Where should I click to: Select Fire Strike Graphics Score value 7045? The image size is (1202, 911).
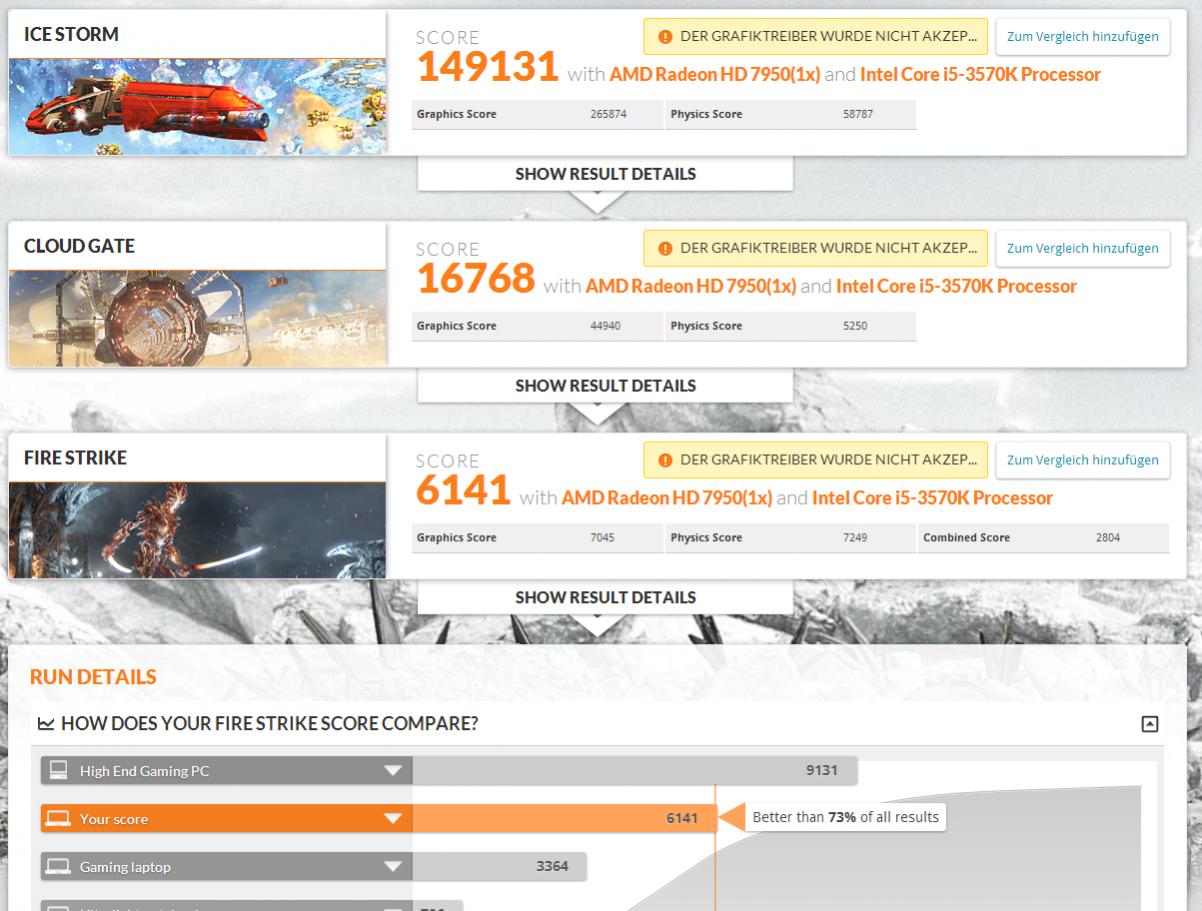[x=602, y=538]
